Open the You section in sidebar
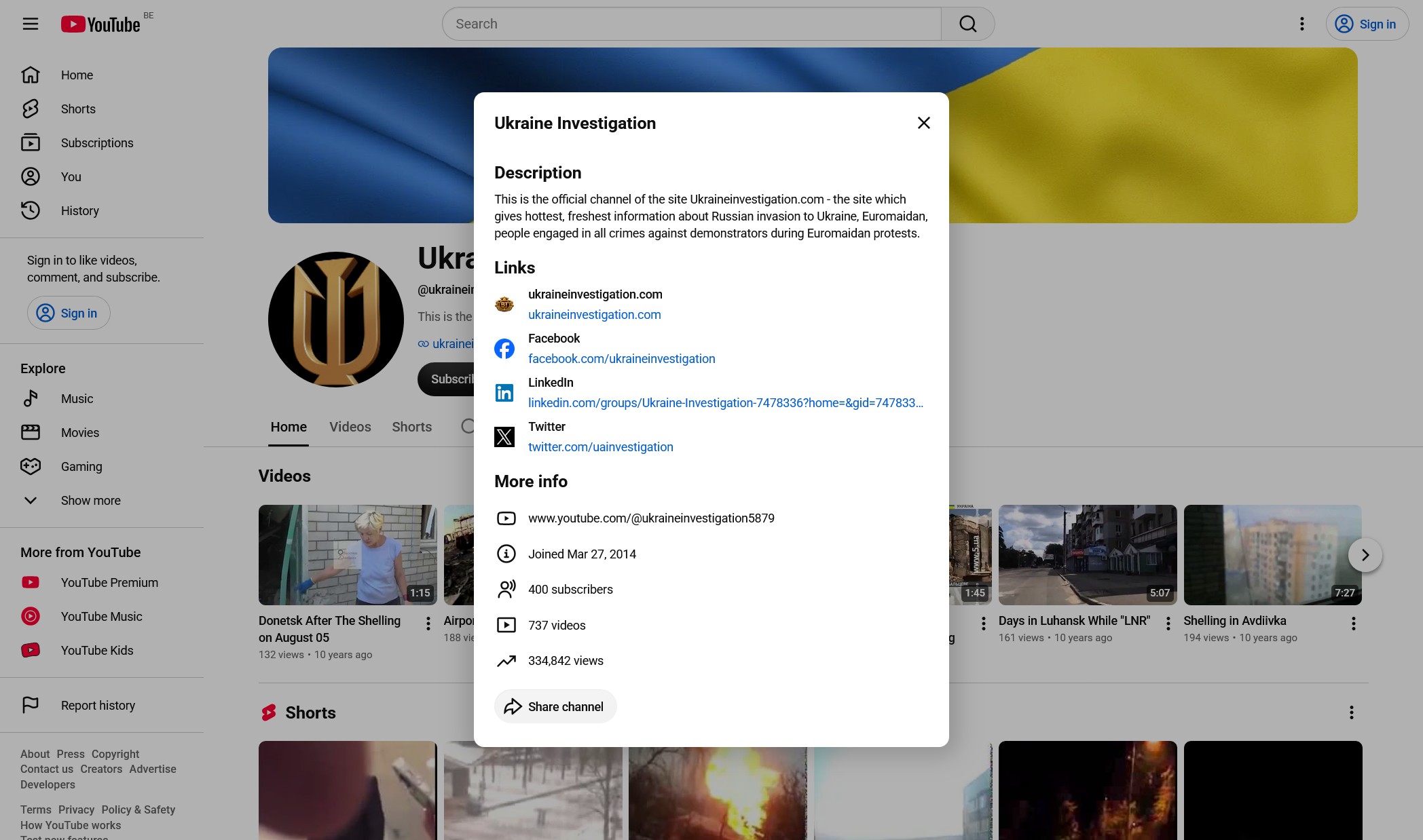 coord(102,176)
